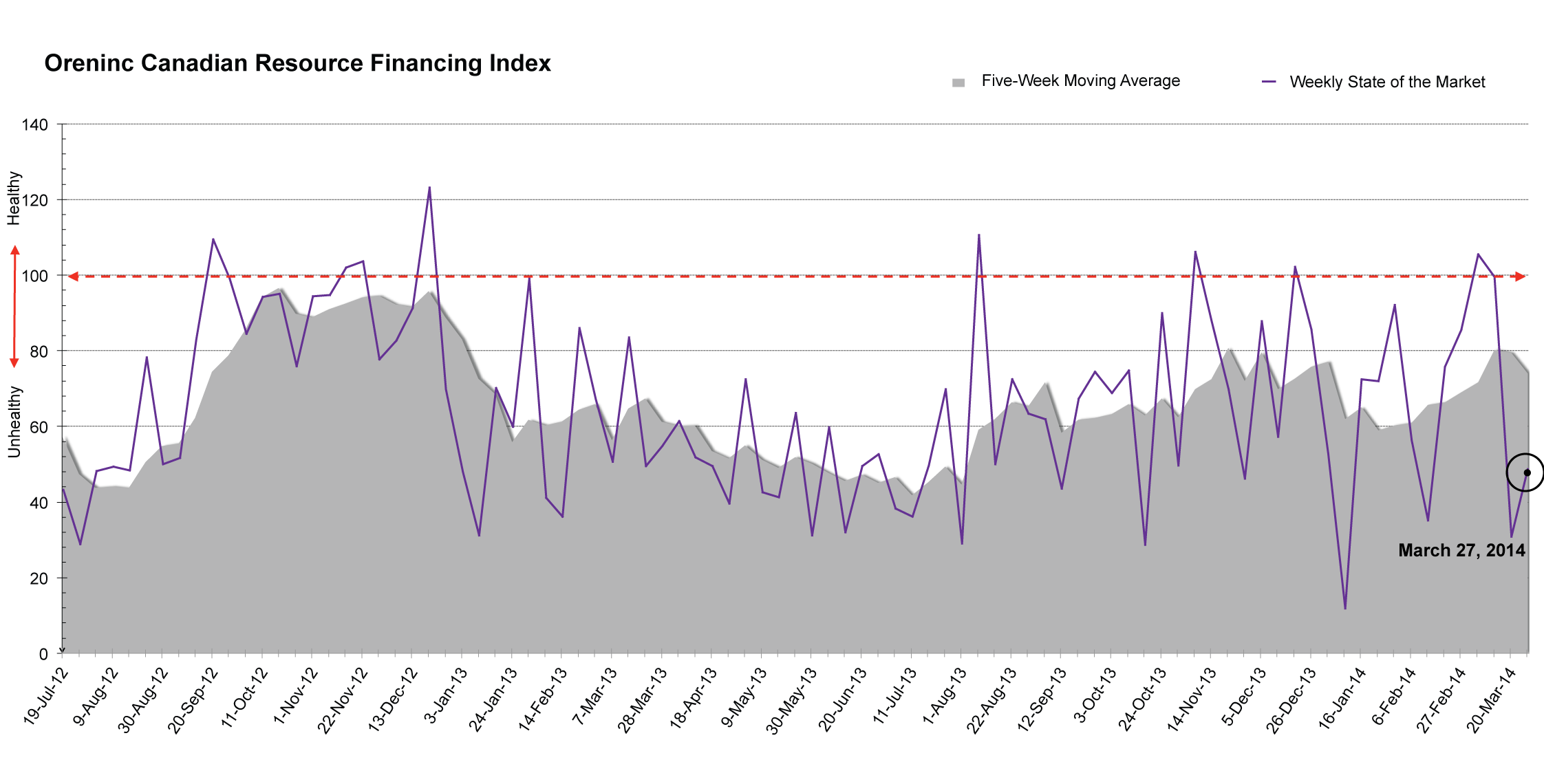
Task: Click the 1-Nov-12 date label
Action: click(296, 695)
